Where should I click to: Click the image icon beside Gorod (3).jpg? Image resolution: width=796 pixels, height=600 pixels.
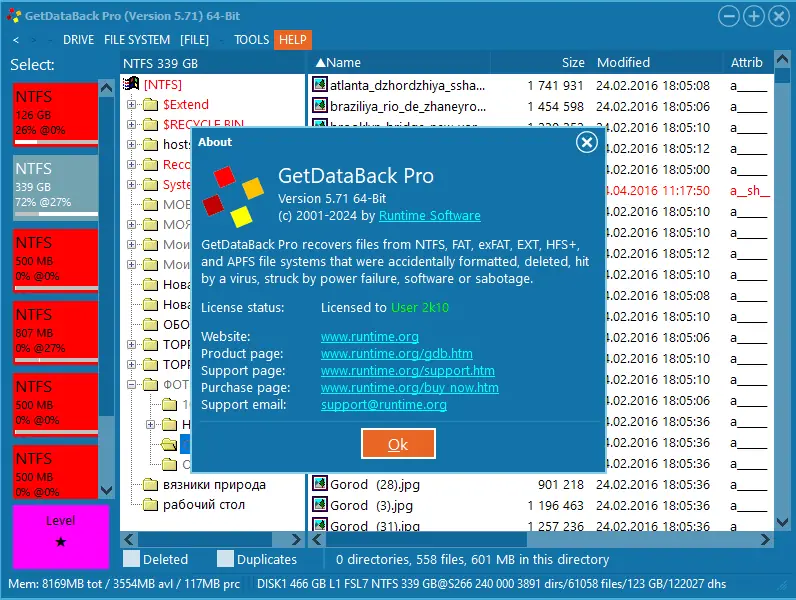pyautogui.click(x=320, y=505)
